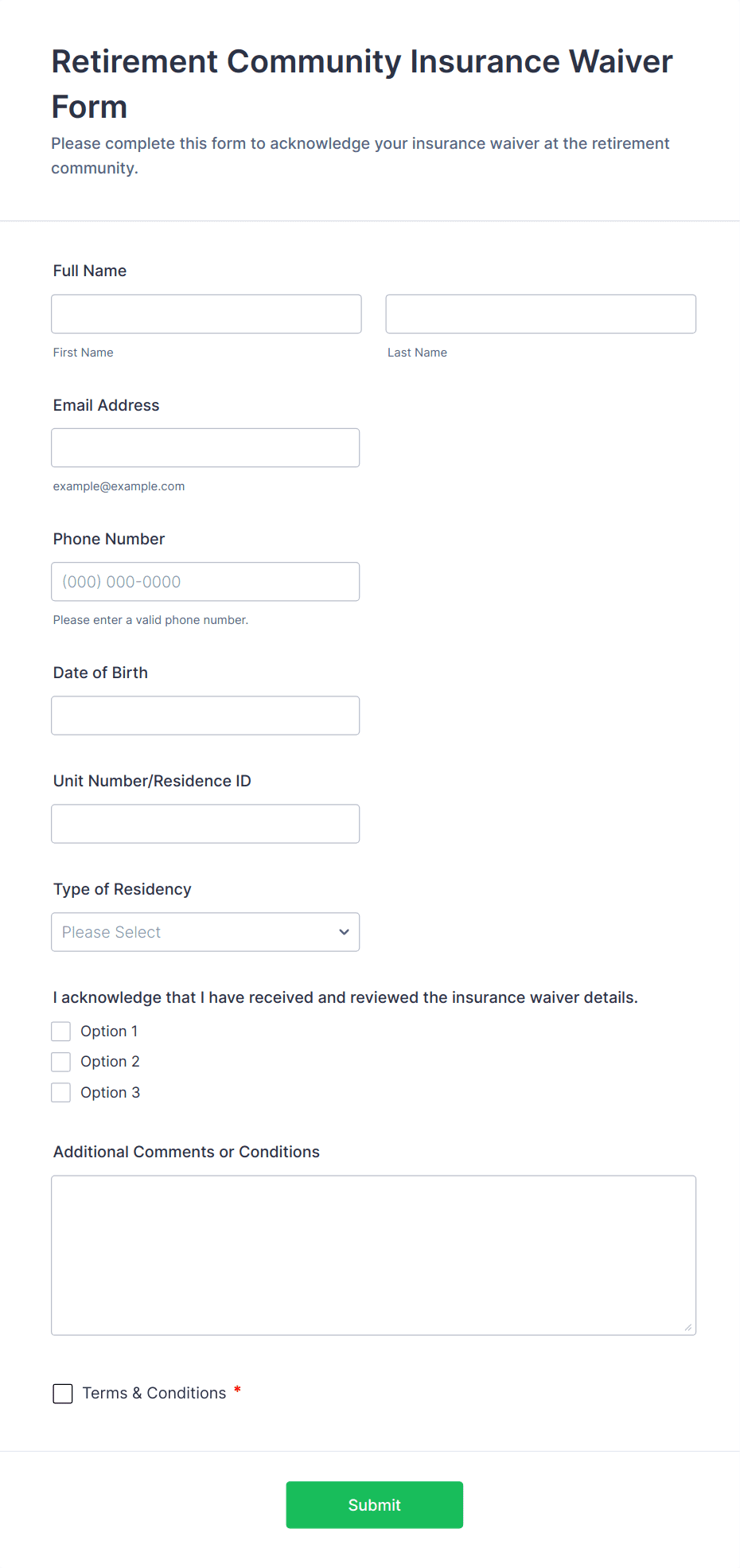Click the Unit Number/Residence ID field
The width and height of the screenshot is (740, 1568).
[205, 824]
